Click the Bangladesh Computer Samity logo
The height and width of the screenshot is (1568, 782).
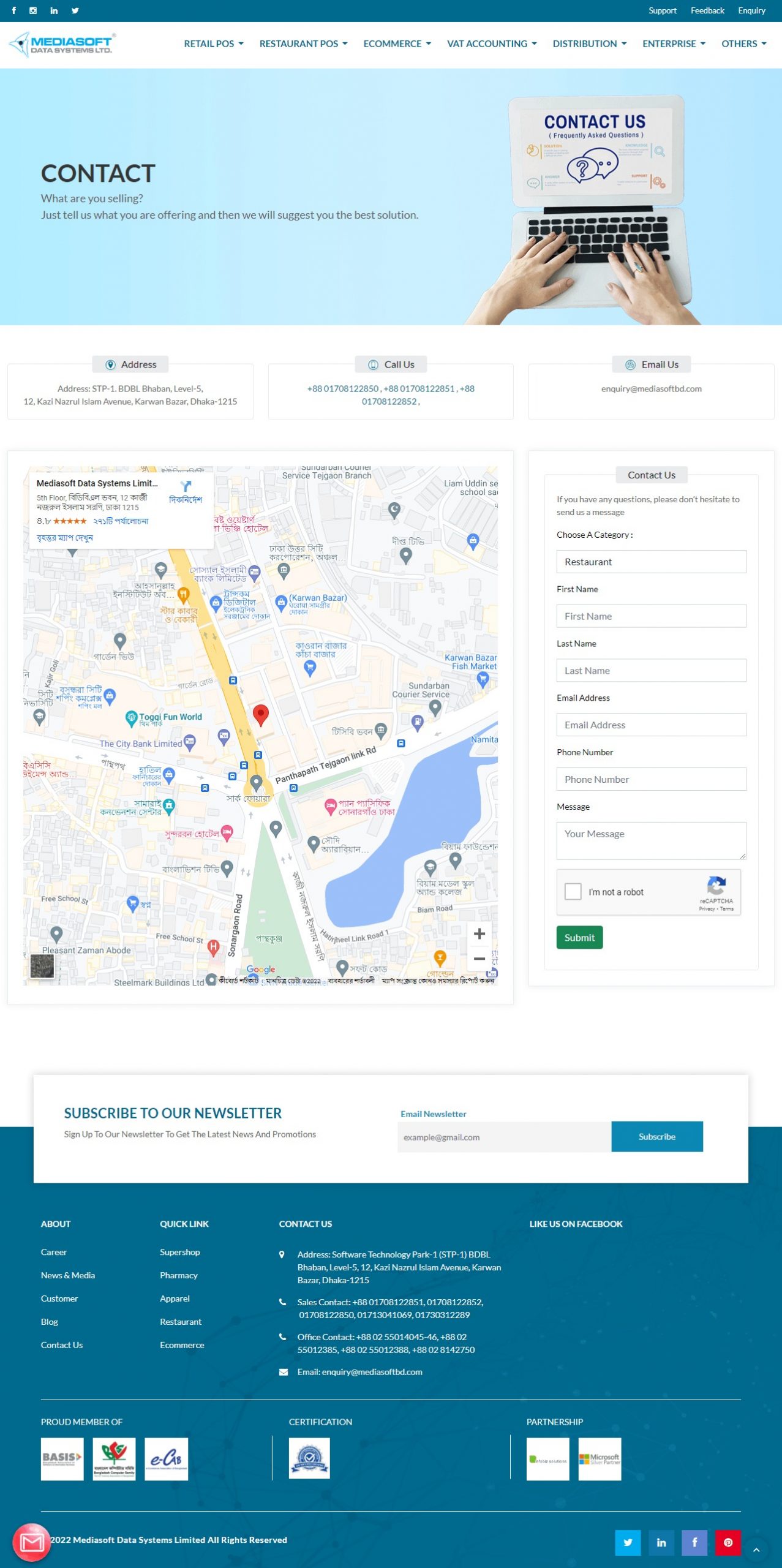[x=114, y=1459]
